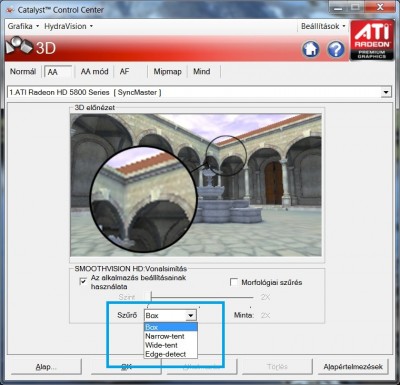
Task: Switch to the AF tab
Action: (124, 71)
